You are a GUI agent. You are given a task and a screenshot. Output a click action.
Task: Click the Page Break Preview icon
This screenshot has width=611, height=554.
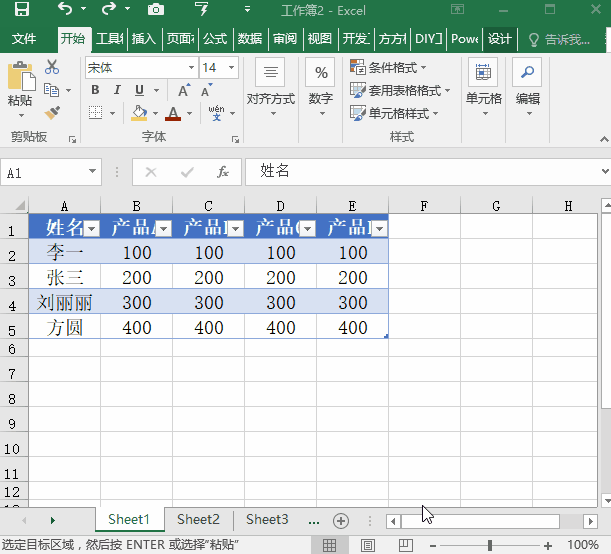[406, 545]
